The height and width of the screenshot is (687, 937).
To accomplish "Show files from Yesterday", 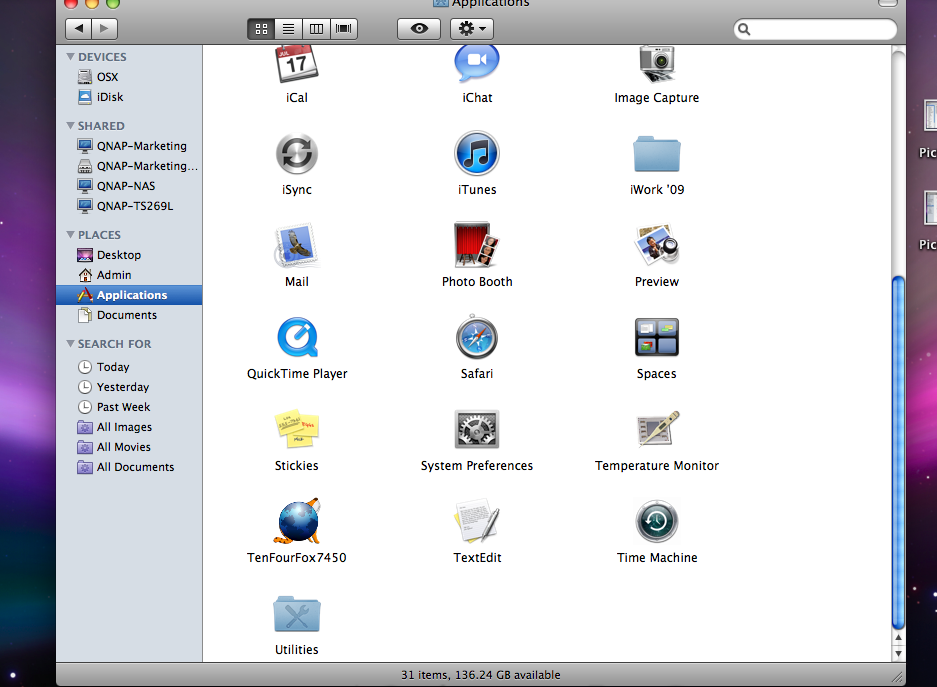I will [x=129, y=387].
